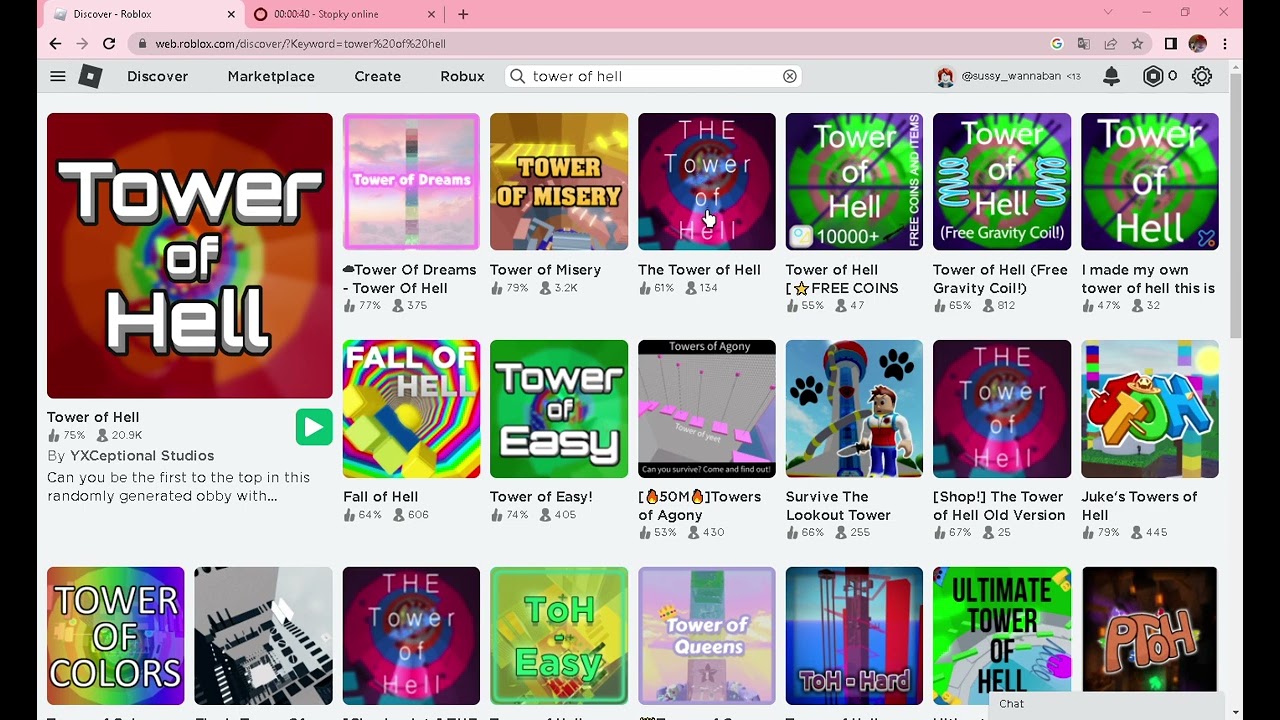Reload the Roblox page
Image resolution: width=1280 pixels, height=720 pixels.
point(109,44)
